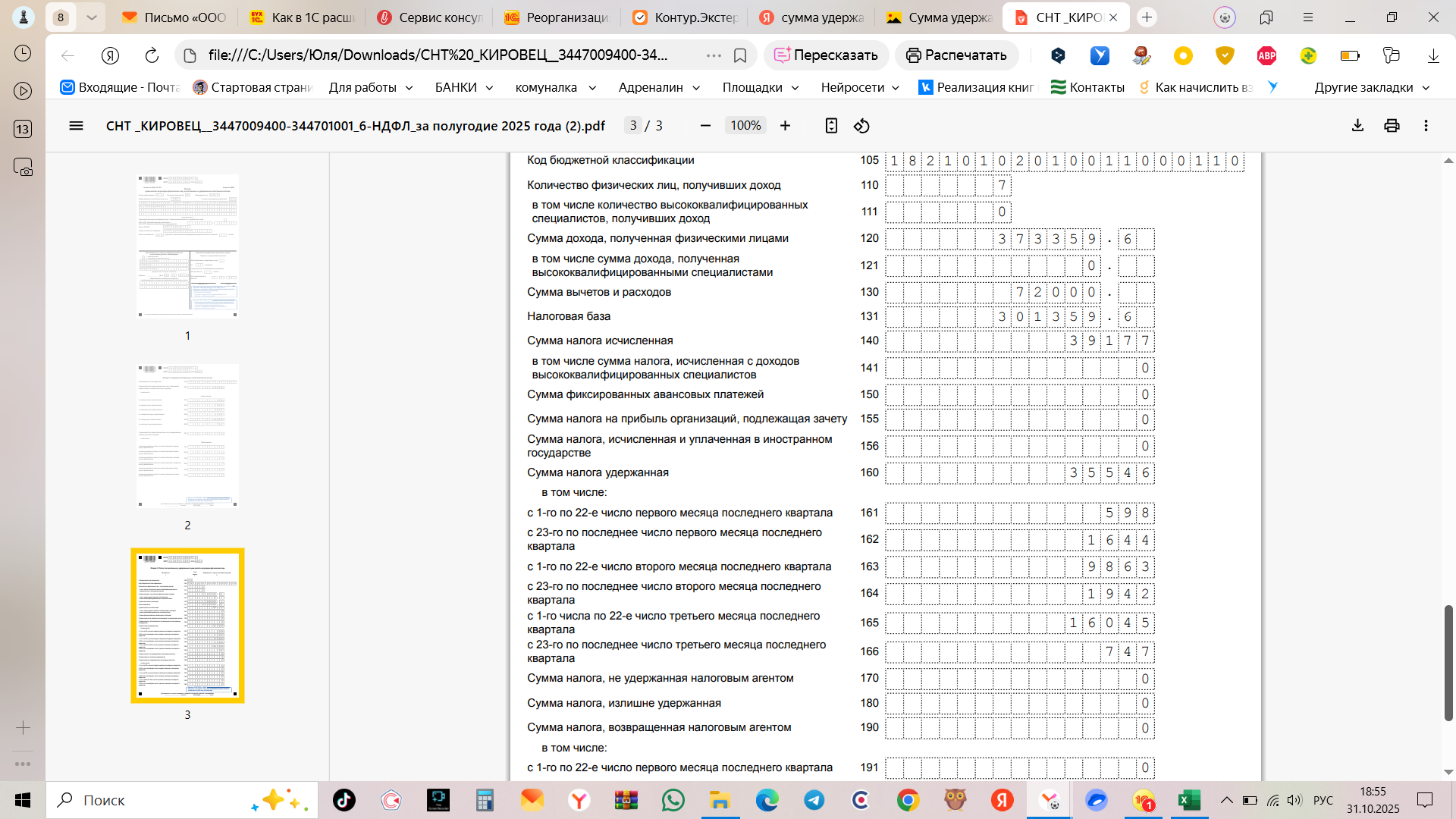Bookmark this page in address bar
Viewport: 1456px width, 819px height.
point(740,55)
